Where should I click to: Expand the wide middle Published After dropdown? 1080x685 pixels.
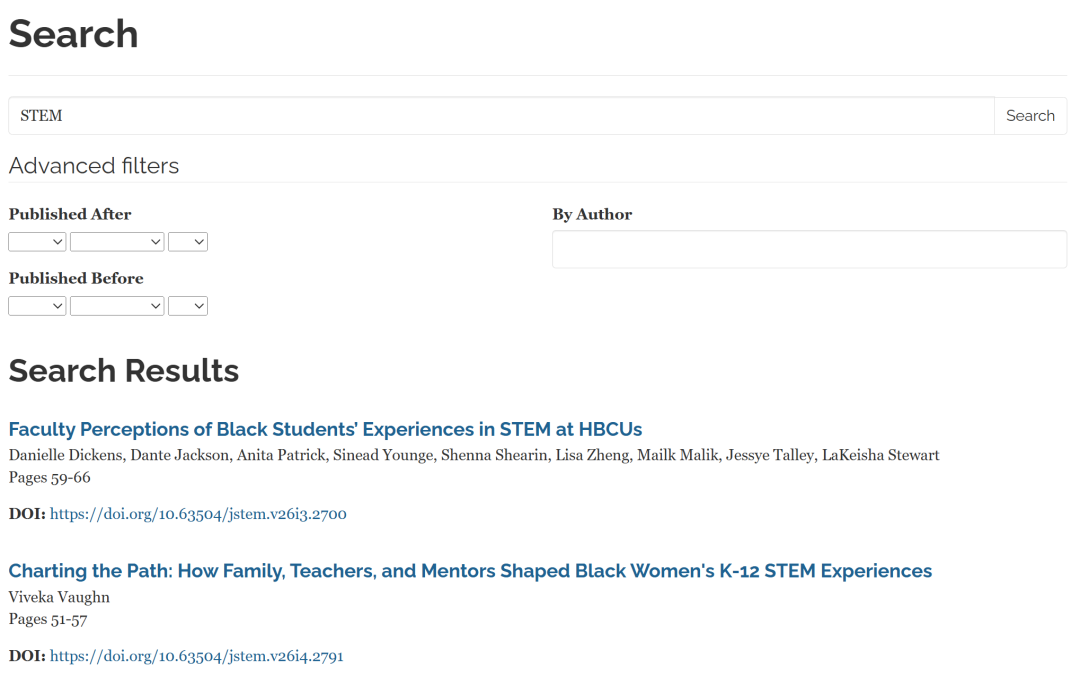coord(117,242)
